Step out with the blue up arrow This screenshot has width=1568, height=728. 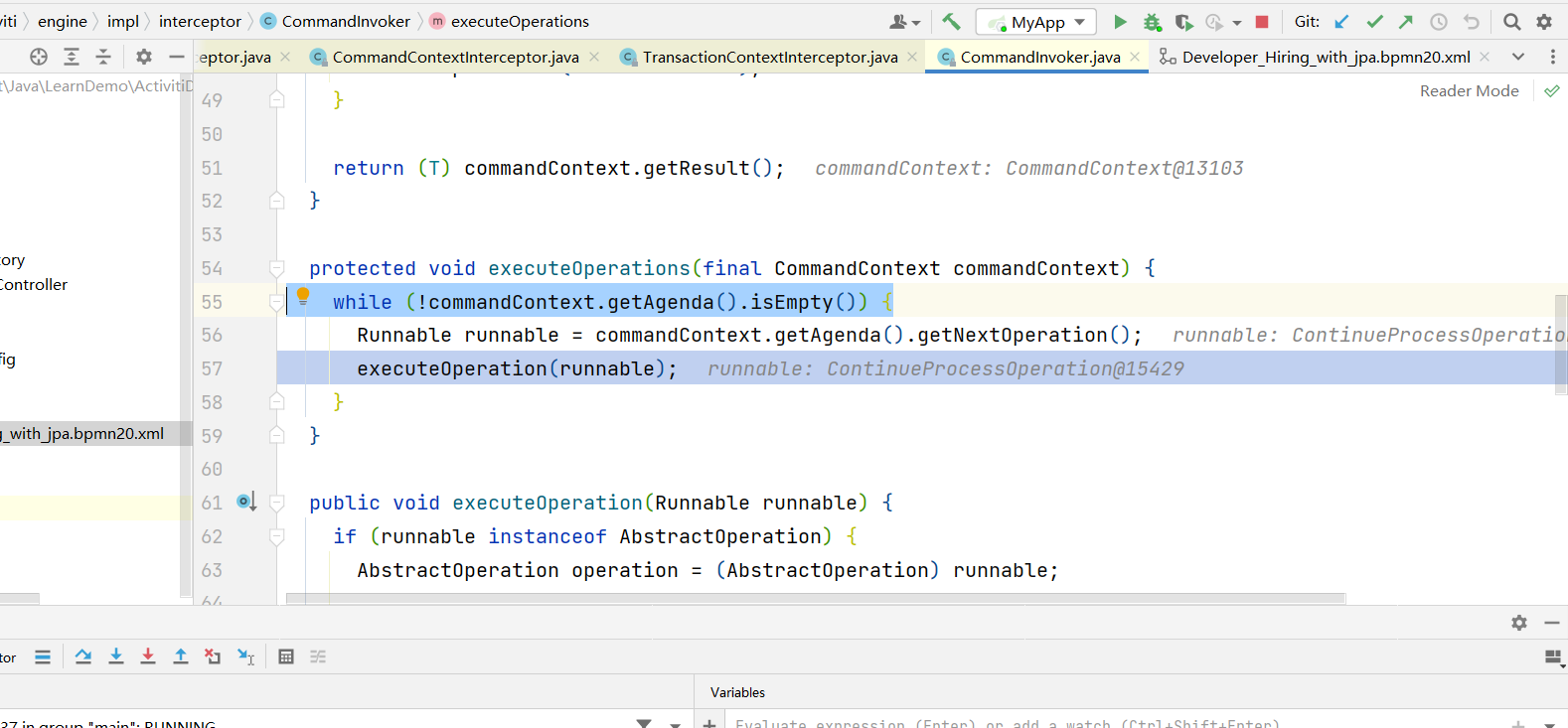[181, 656]
